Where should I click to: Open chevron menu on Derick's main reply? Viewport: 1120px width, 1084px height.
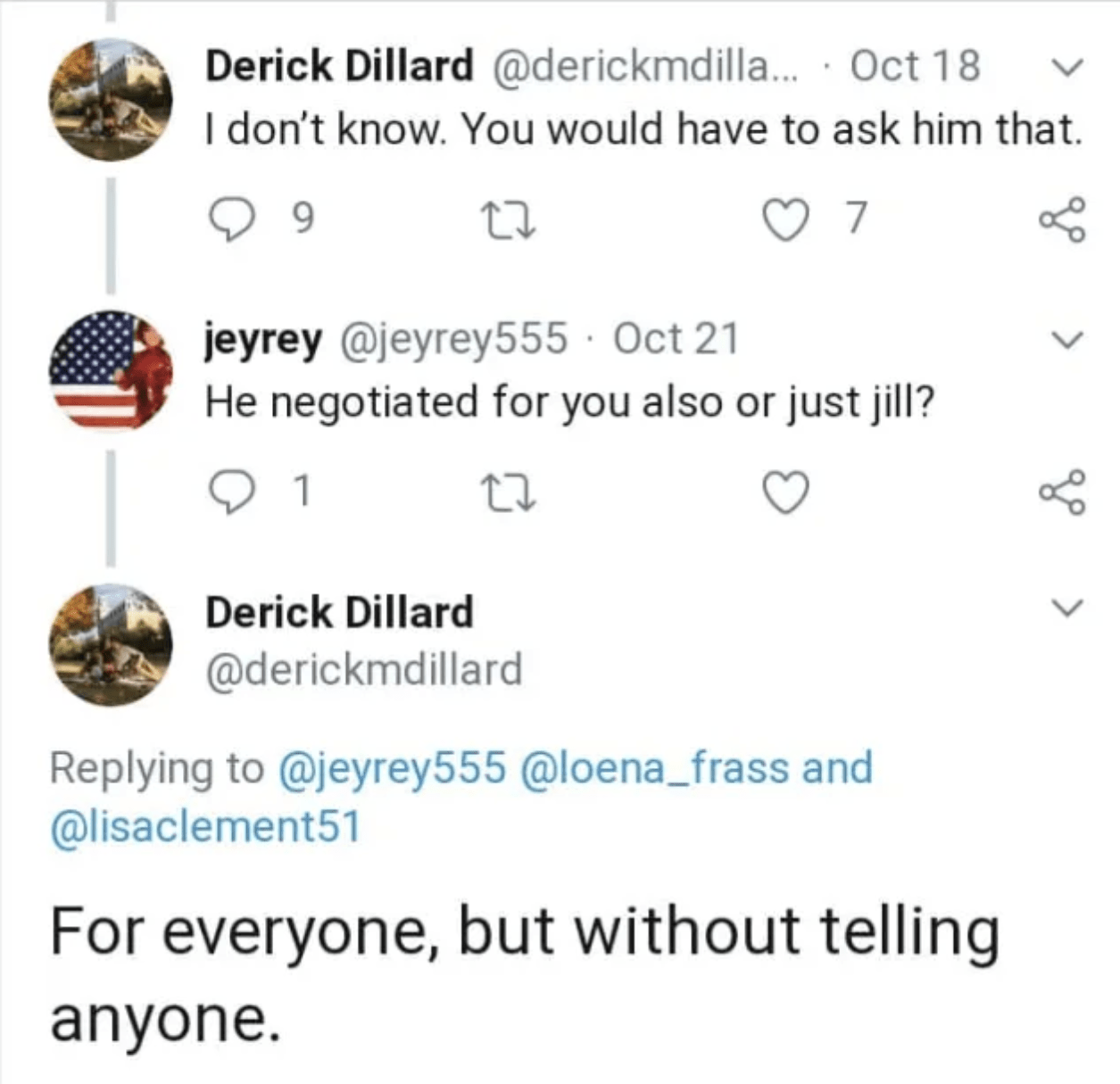(1066, 609)
